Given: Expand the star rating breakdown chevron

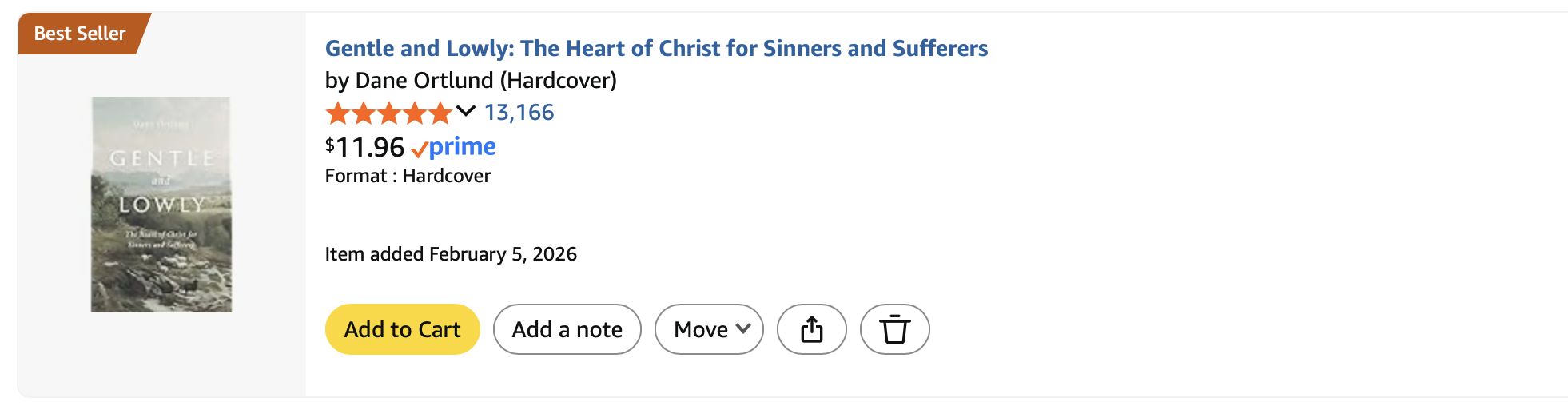Looking at the screenshot, I should coord(466,112).
